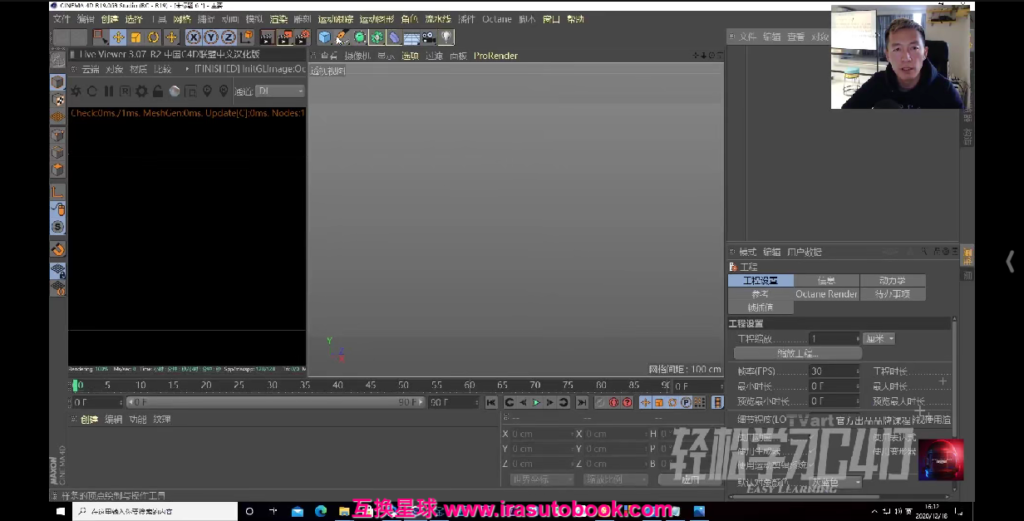Screen dimensions: 1024x521
Task: Open the DL channel dropdown in Live Viewer
Action: (x=280, y=91)
